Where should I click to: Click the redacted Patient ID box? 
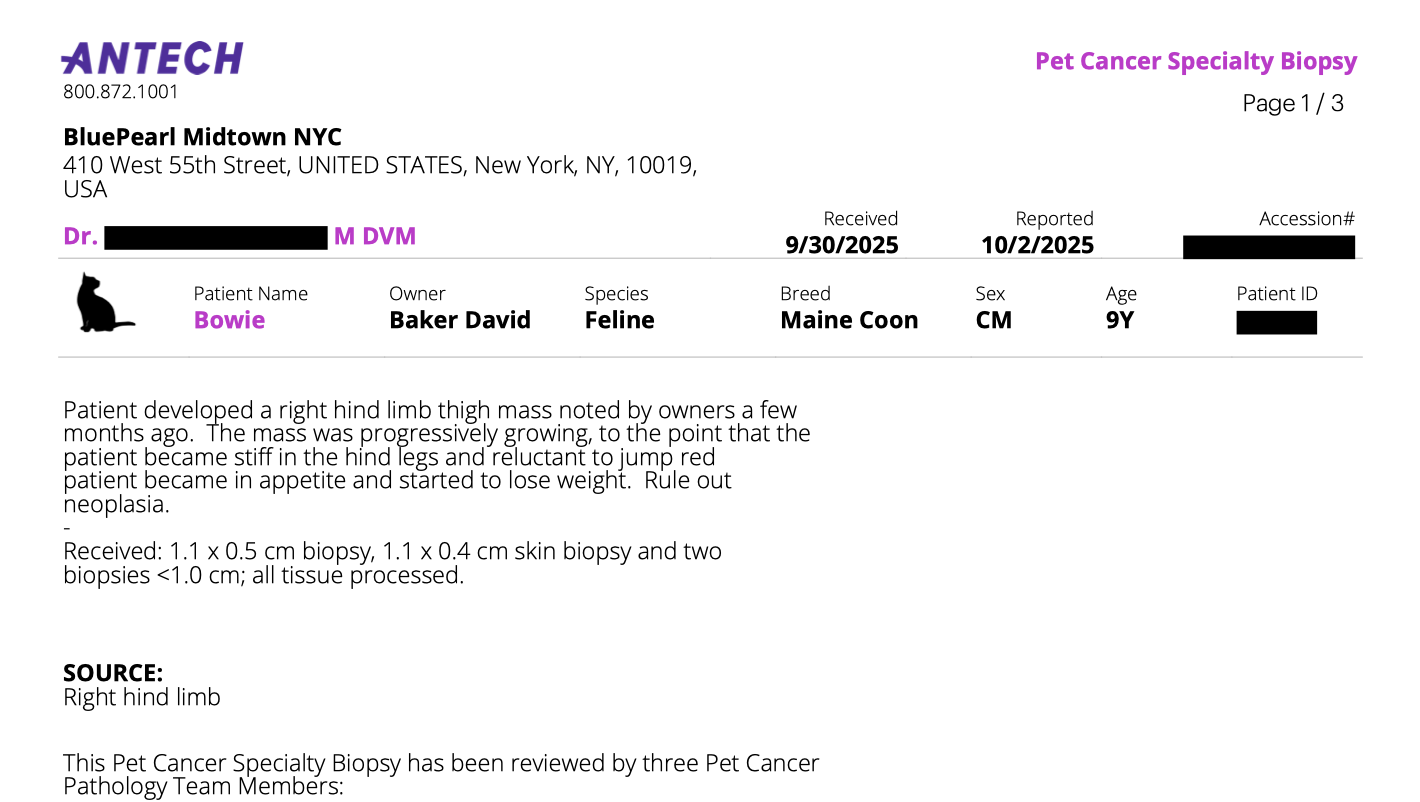[1276, 322]
